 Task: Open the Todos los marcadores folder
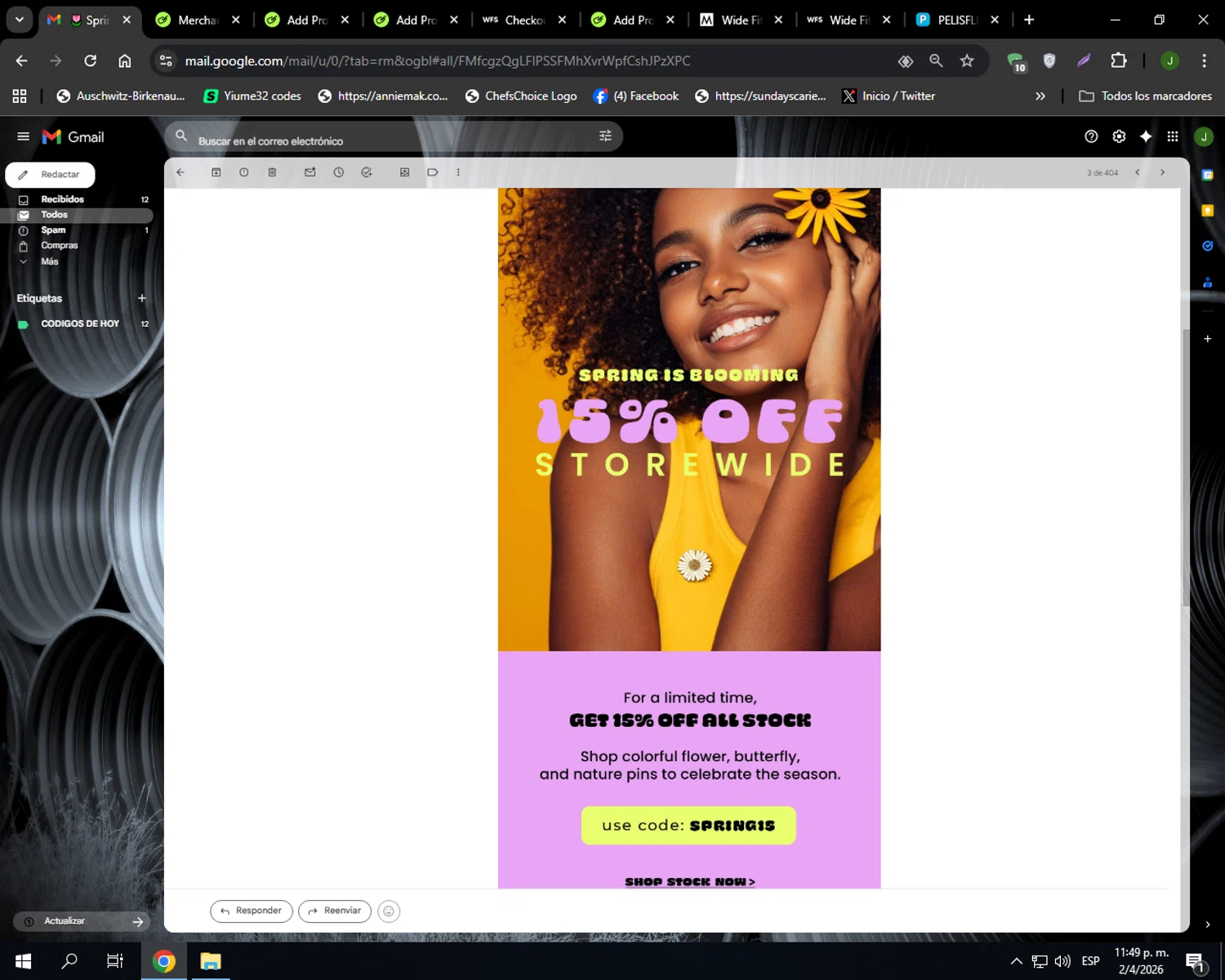(x=1145, y=96)
